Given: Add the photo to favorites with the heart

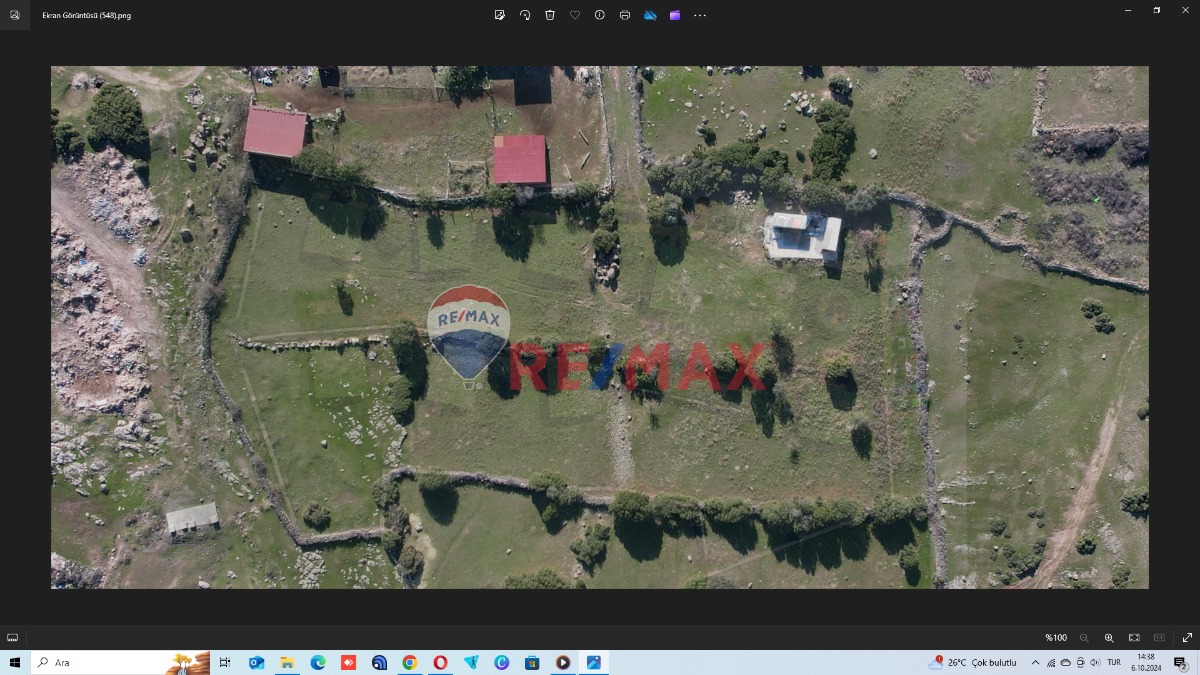Looking at the screenshot, I should coord(575,15).
